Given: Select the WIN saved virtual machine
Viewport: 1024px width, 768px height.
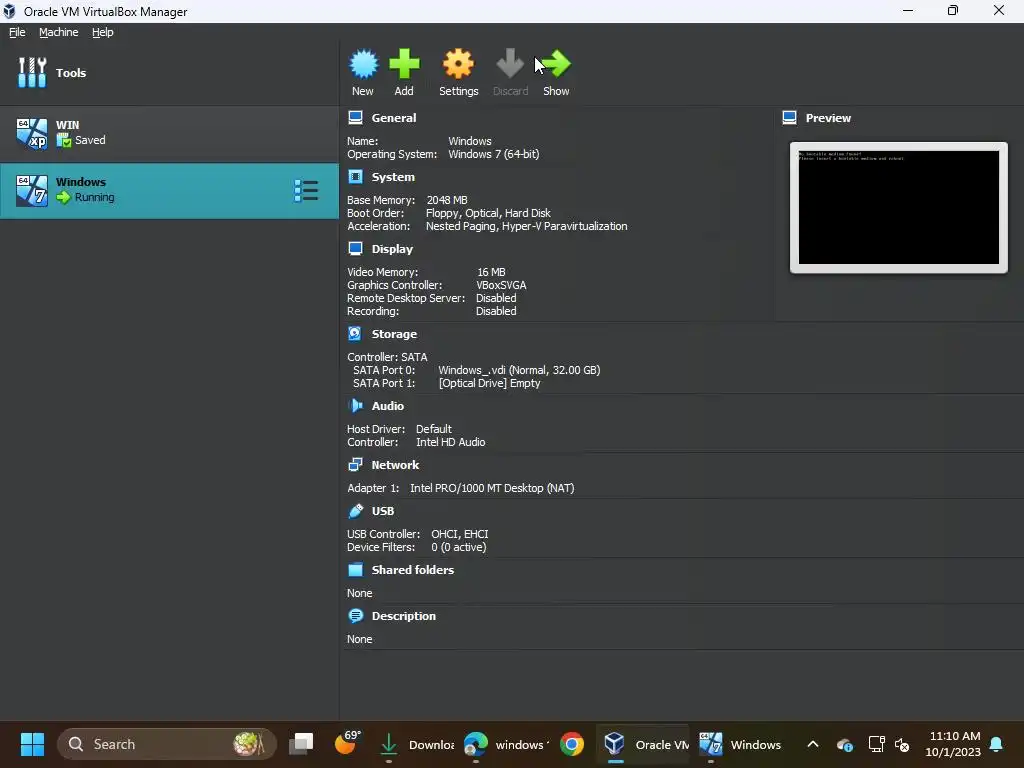Looking at the screenshot, I should click(170, 134).
